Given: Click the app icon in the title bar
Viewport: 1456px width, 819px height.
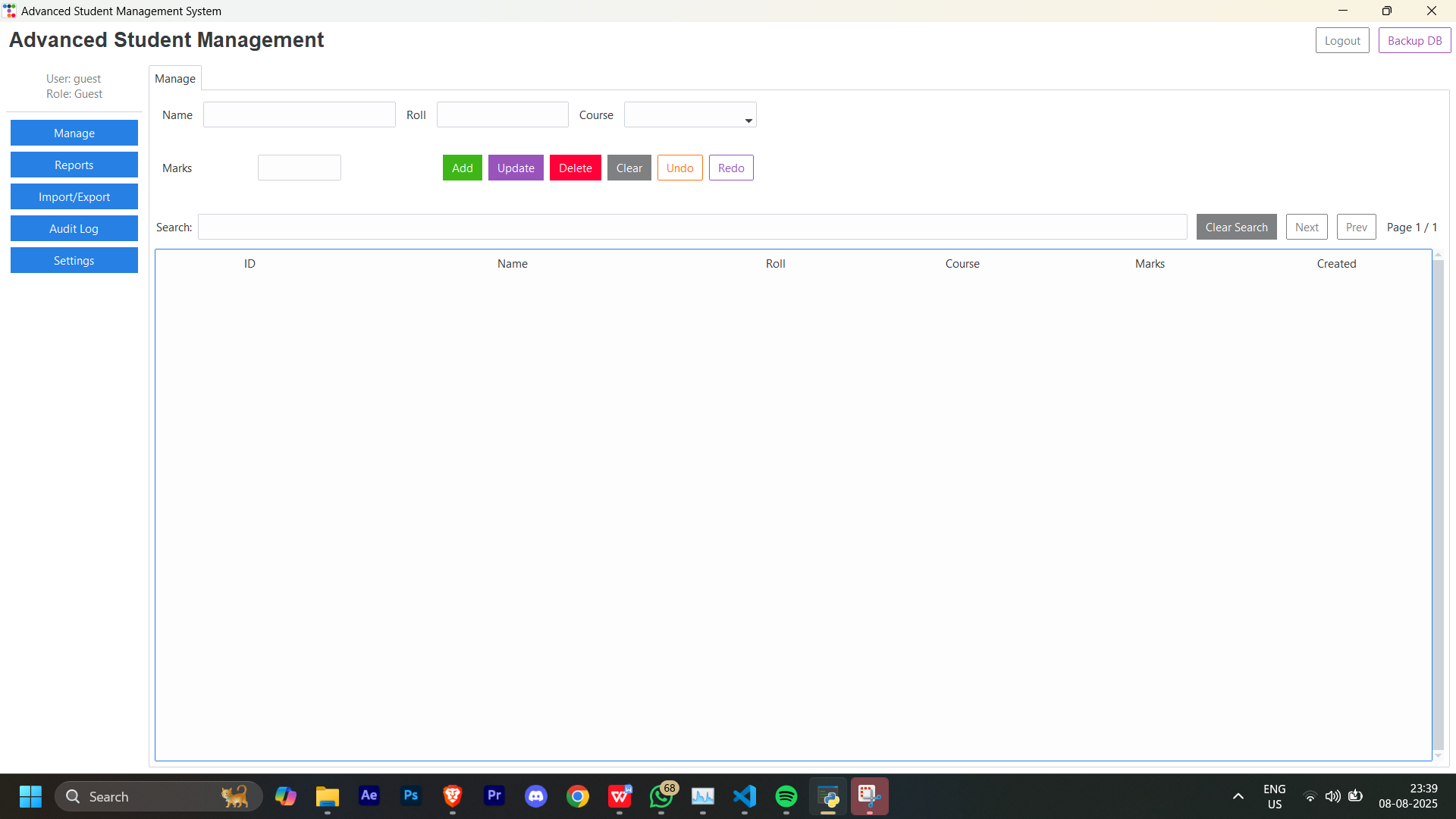Looking at the screenshot, I should [10, 11].
